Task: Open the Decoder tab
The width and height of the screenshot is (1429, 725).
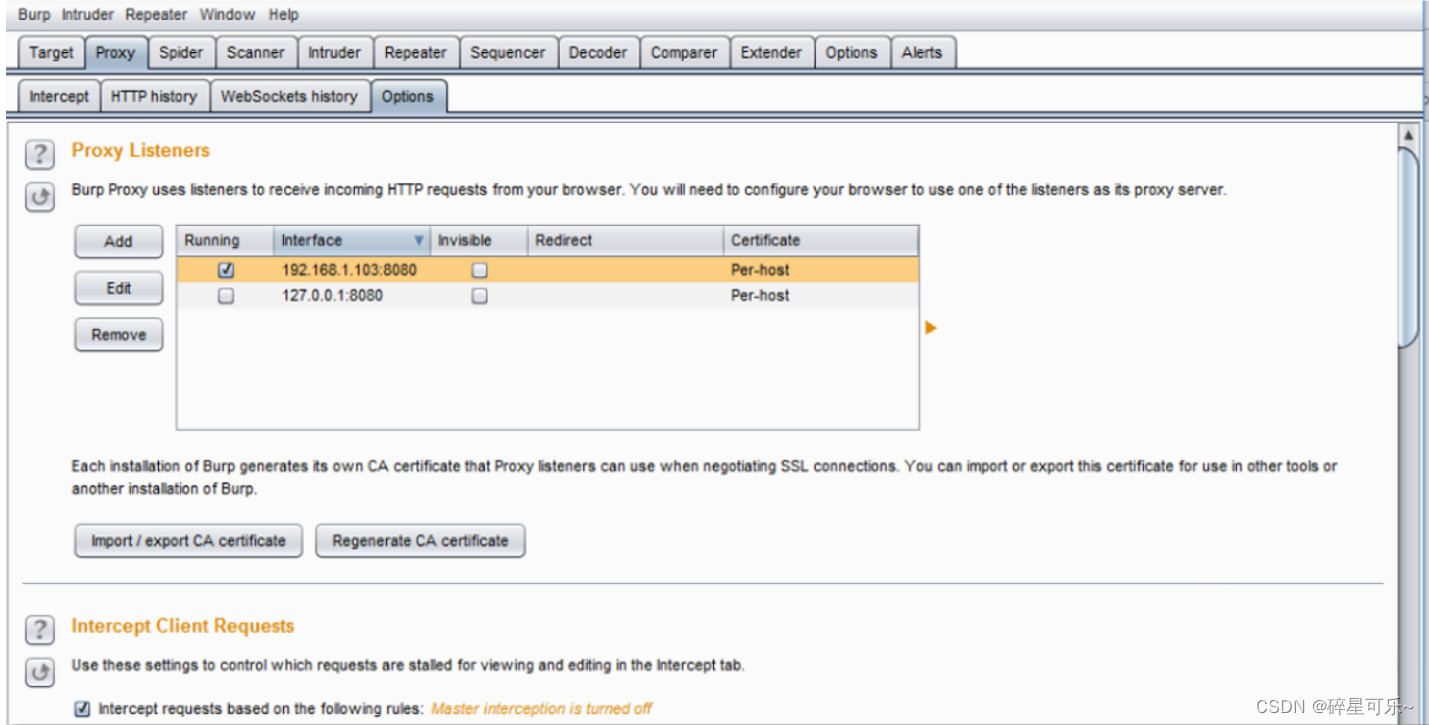Action: click(x=598, y=53)
